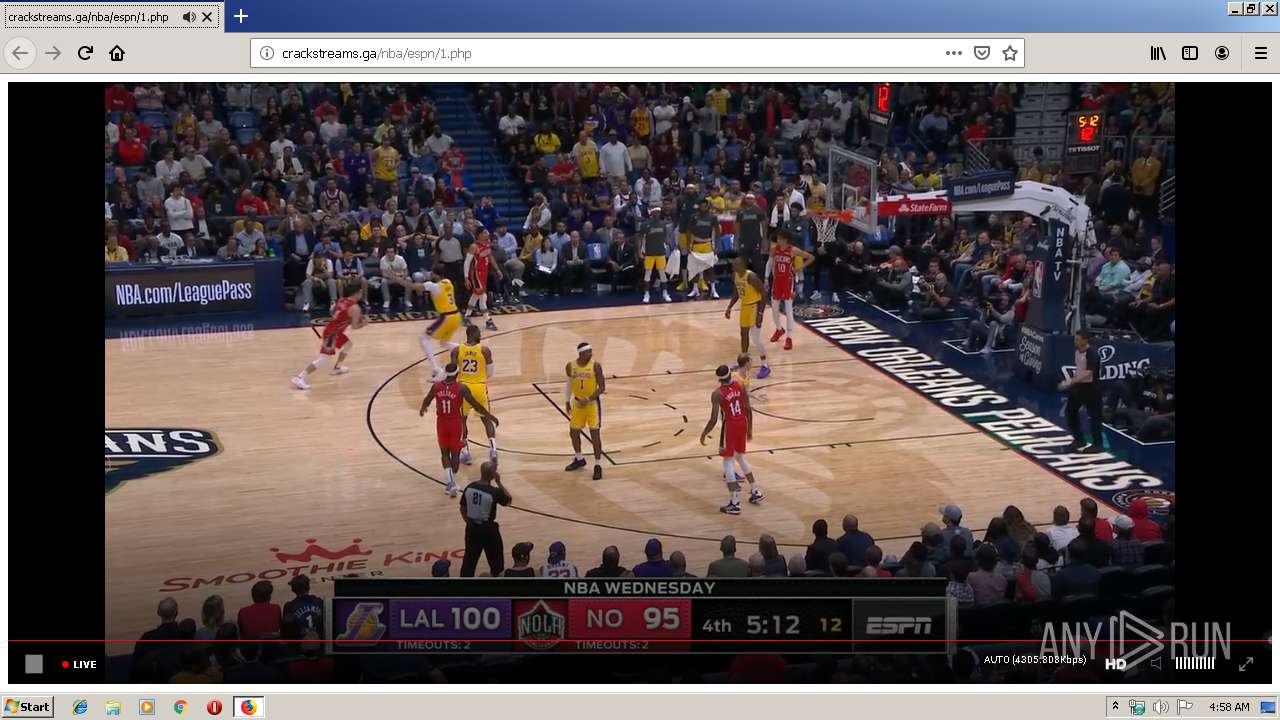Open the Firefox account menu
This screenshot has width=1280, height=720.
(x=1222, y=53)
